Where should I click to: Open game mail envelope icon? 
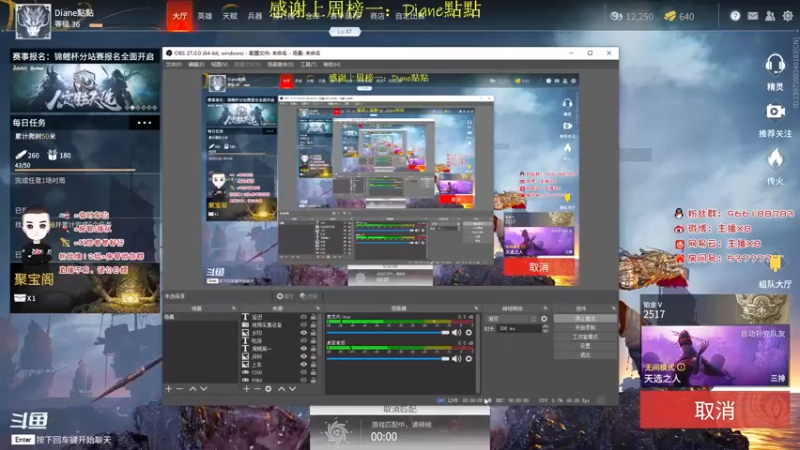tap(753, 16)
